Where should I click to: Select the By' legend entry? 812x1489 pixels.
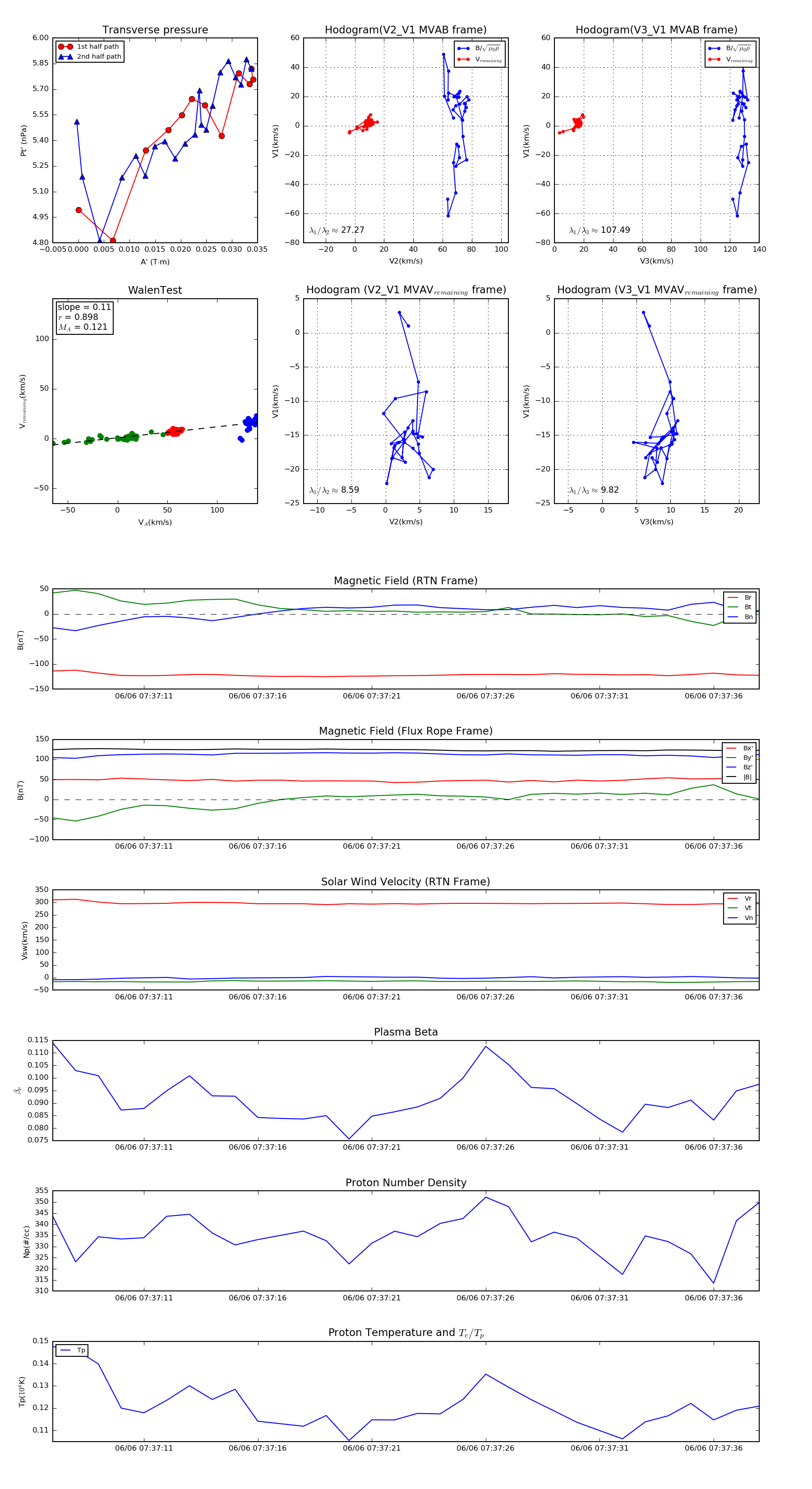739,758
